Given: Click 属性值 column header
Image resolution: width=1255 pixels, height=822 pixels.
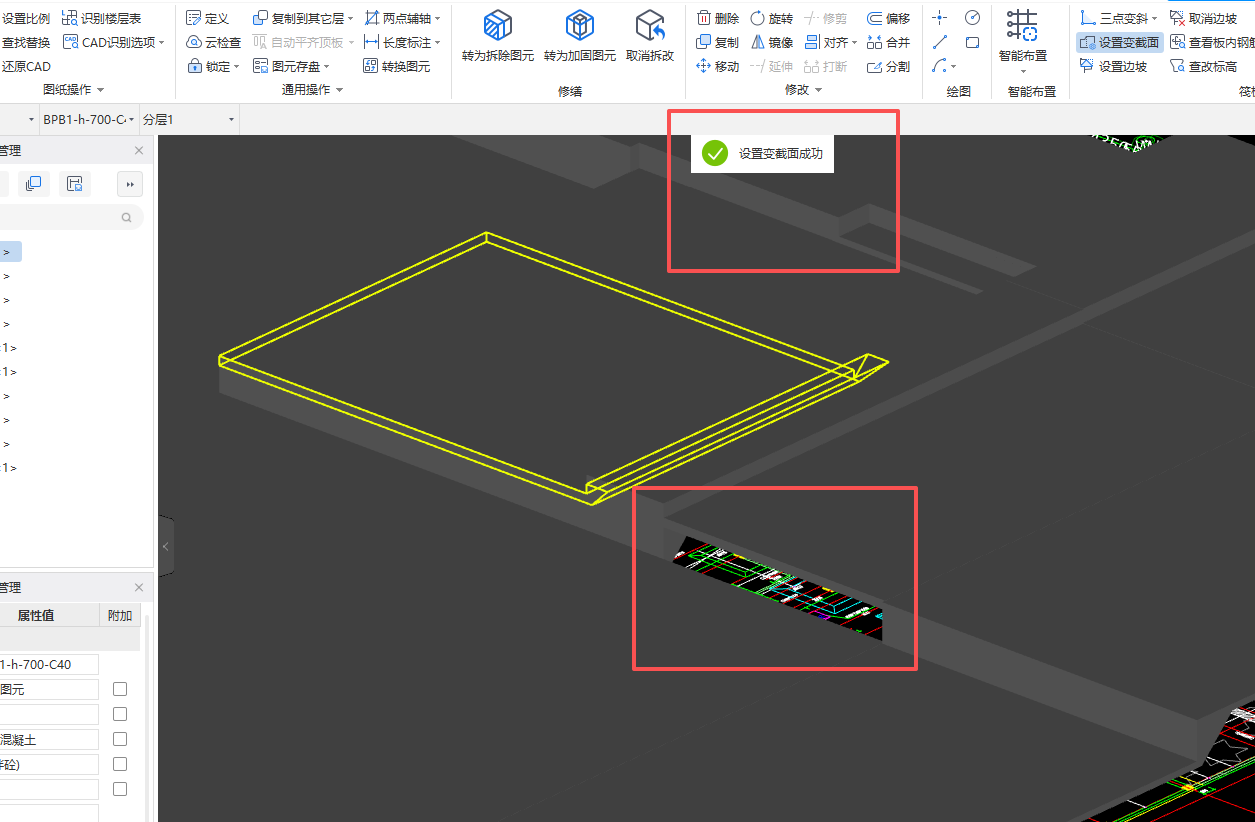Looking at the screenshot, I should (36, 616).
